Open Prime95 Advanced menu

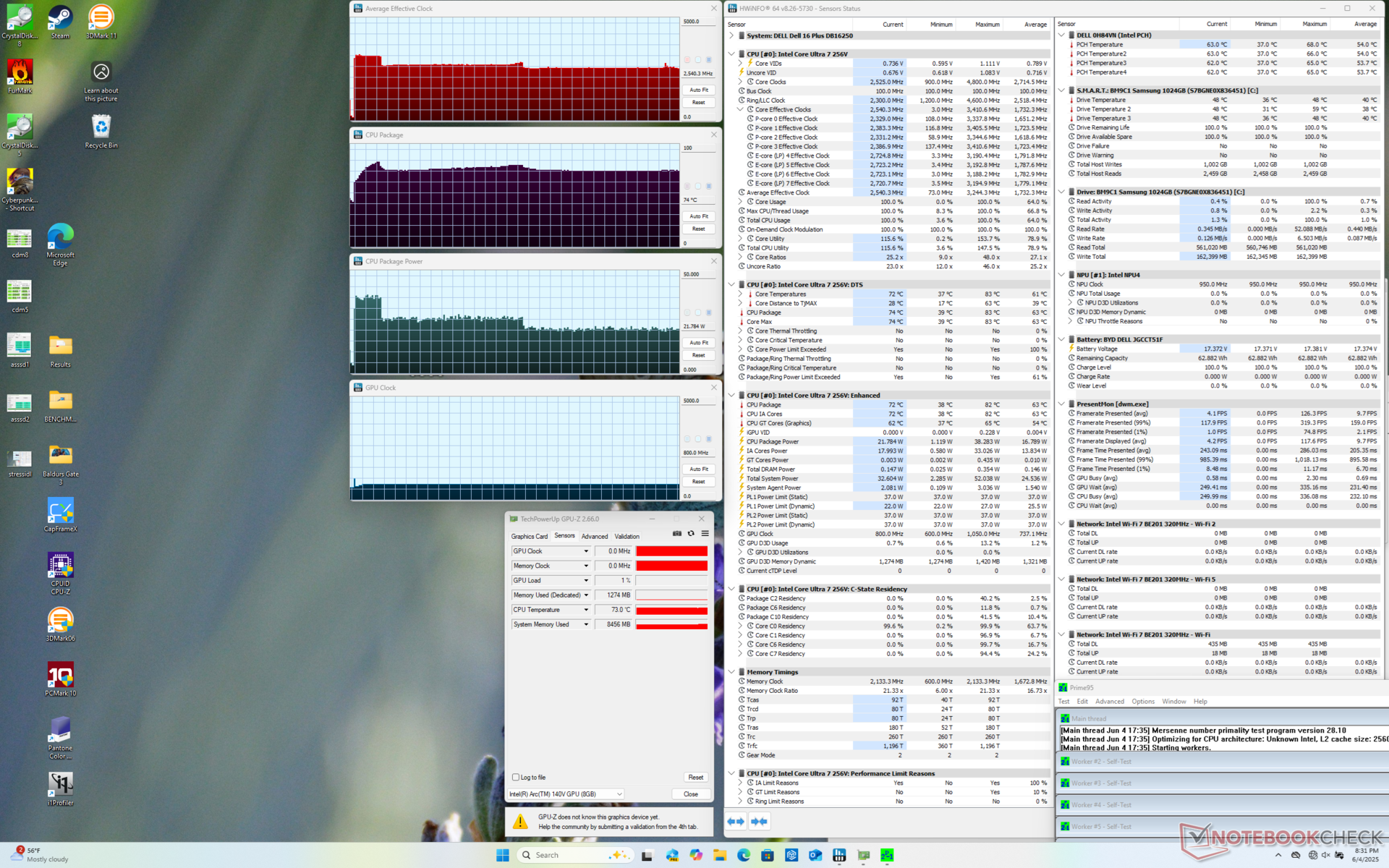[1109, 702]
